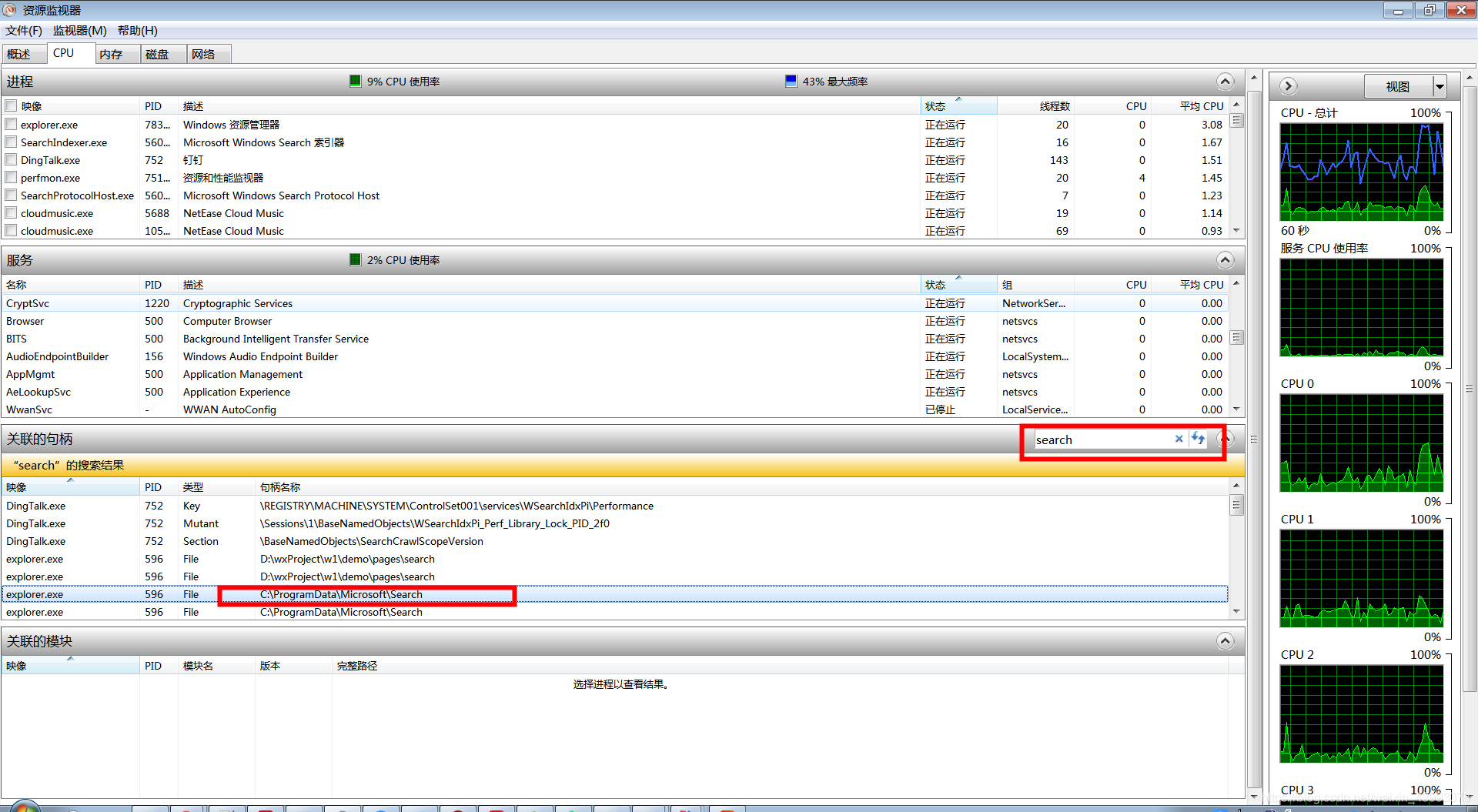Select DingTalk.exe Key handle row
The height and width of the screenshot is (812, 1478).
pyautogui.click(x=615, y=505)
